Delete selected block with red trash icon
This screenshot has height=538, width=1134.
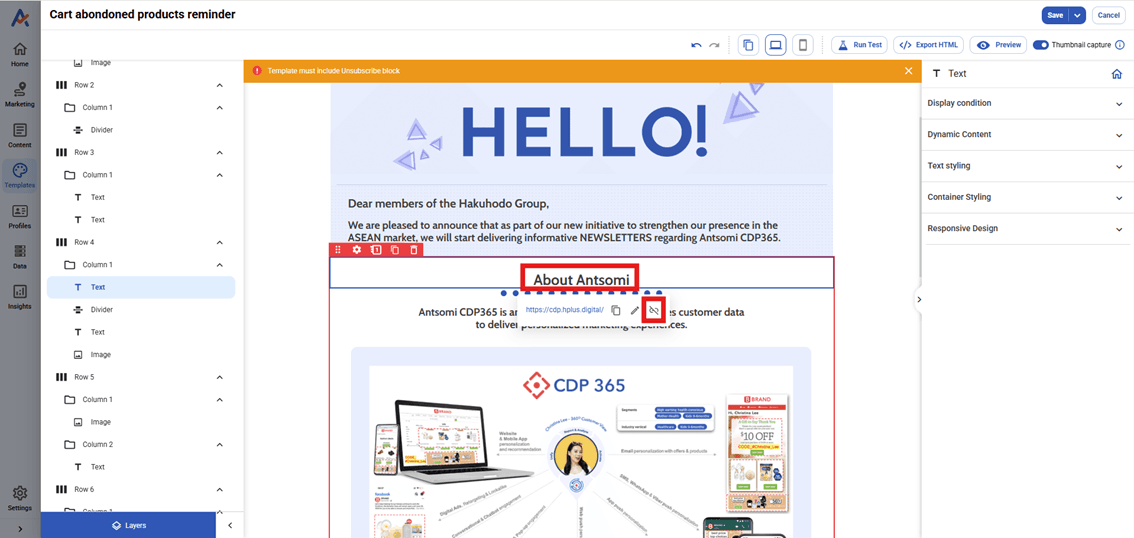[414, 250]
